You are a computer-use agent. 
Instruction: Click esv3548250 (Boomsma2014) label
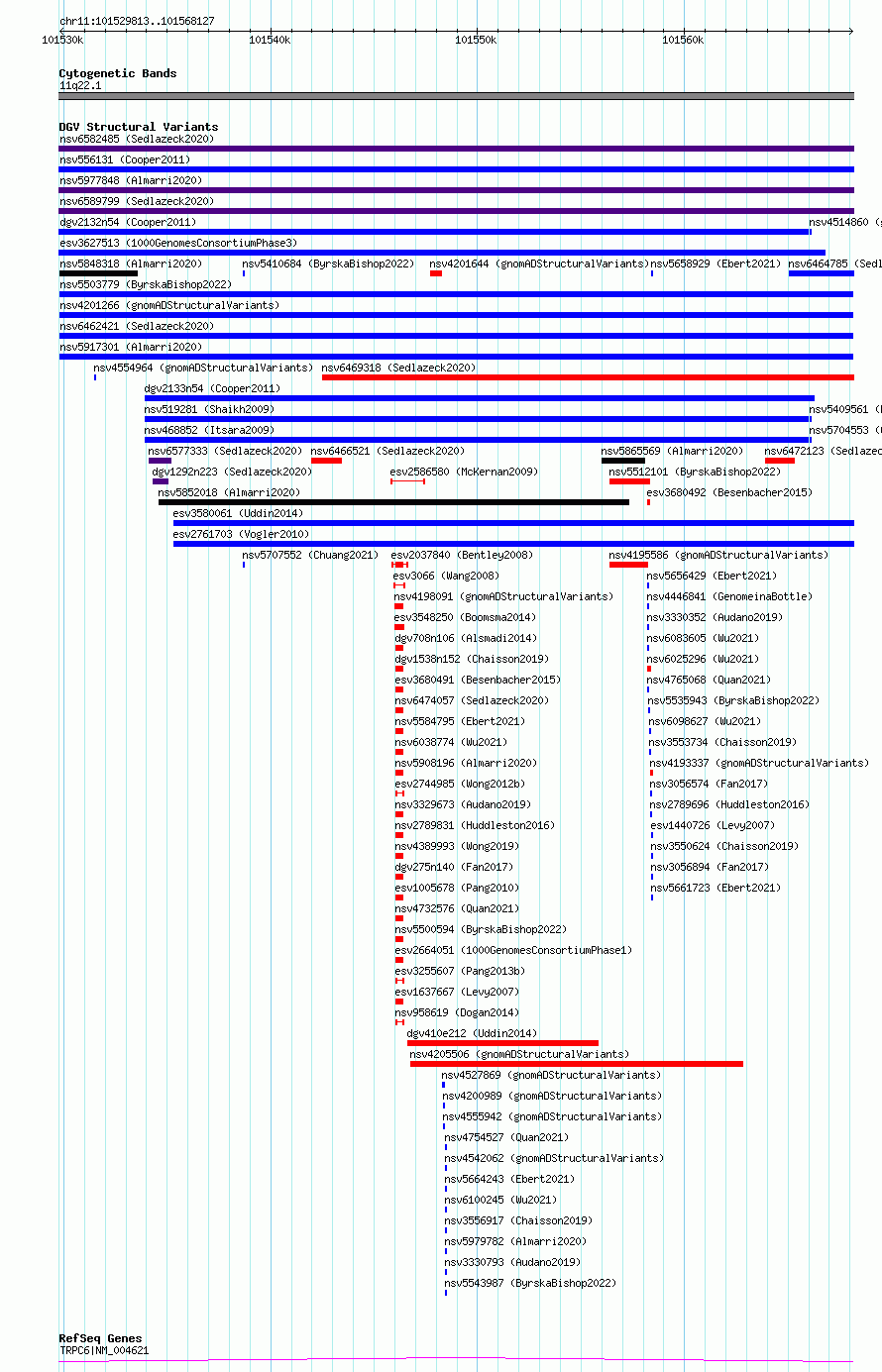[465, 617]
